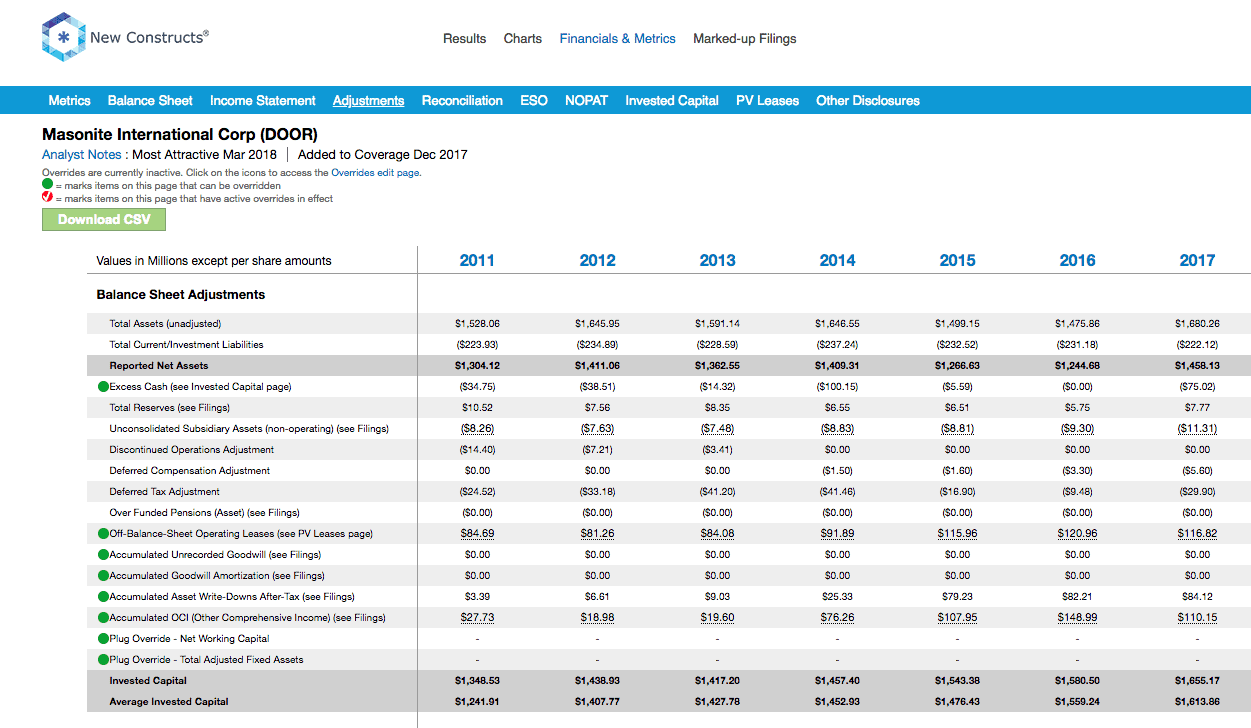Click Accumulated OCI 2016 value $148.99
This screenshot has width=1251, height=728.
tap(1077, 618)
